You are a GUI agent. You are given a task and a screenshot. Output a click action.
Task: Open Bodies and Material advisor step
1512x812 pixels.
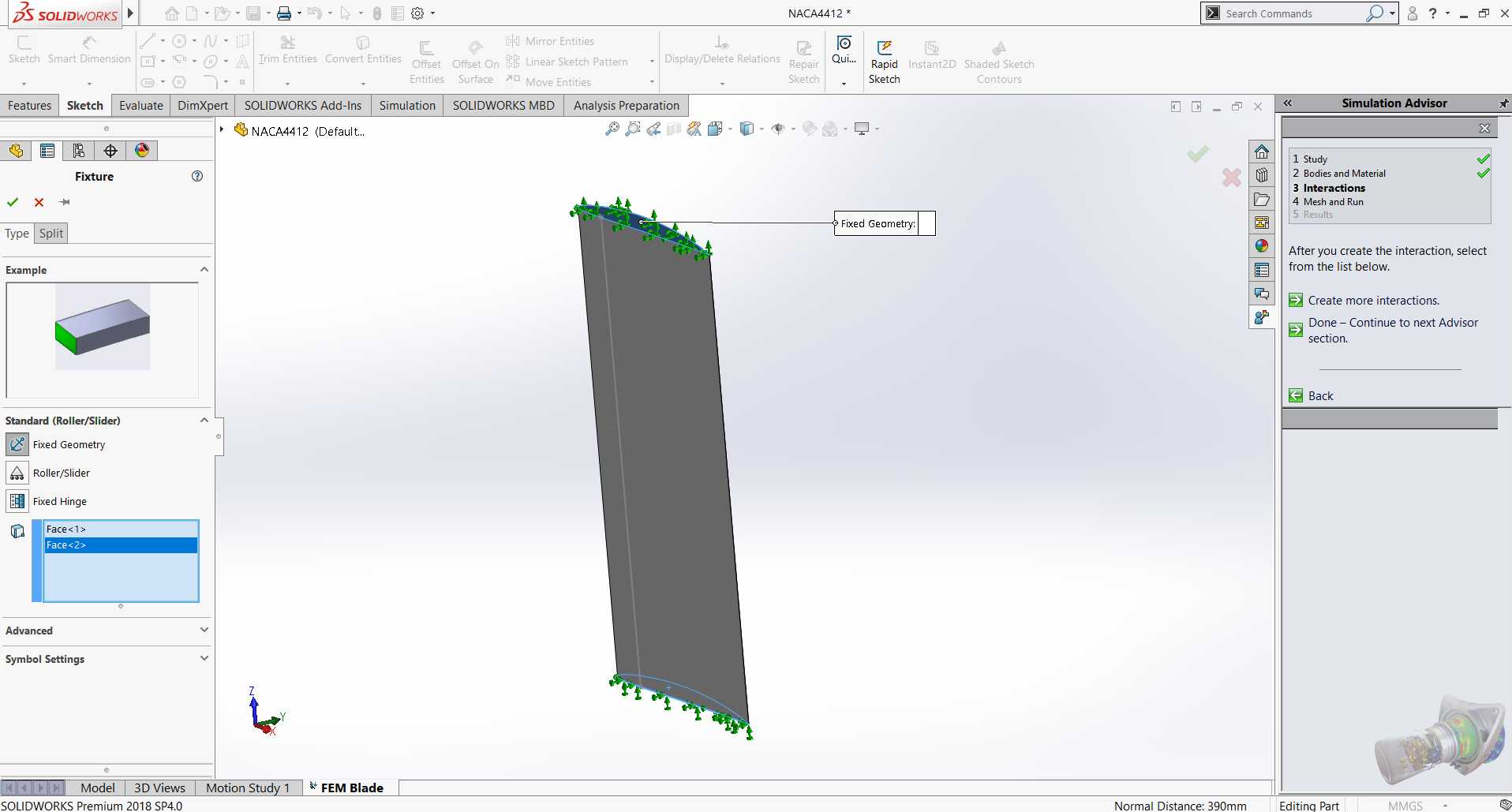pos(1345,174)
